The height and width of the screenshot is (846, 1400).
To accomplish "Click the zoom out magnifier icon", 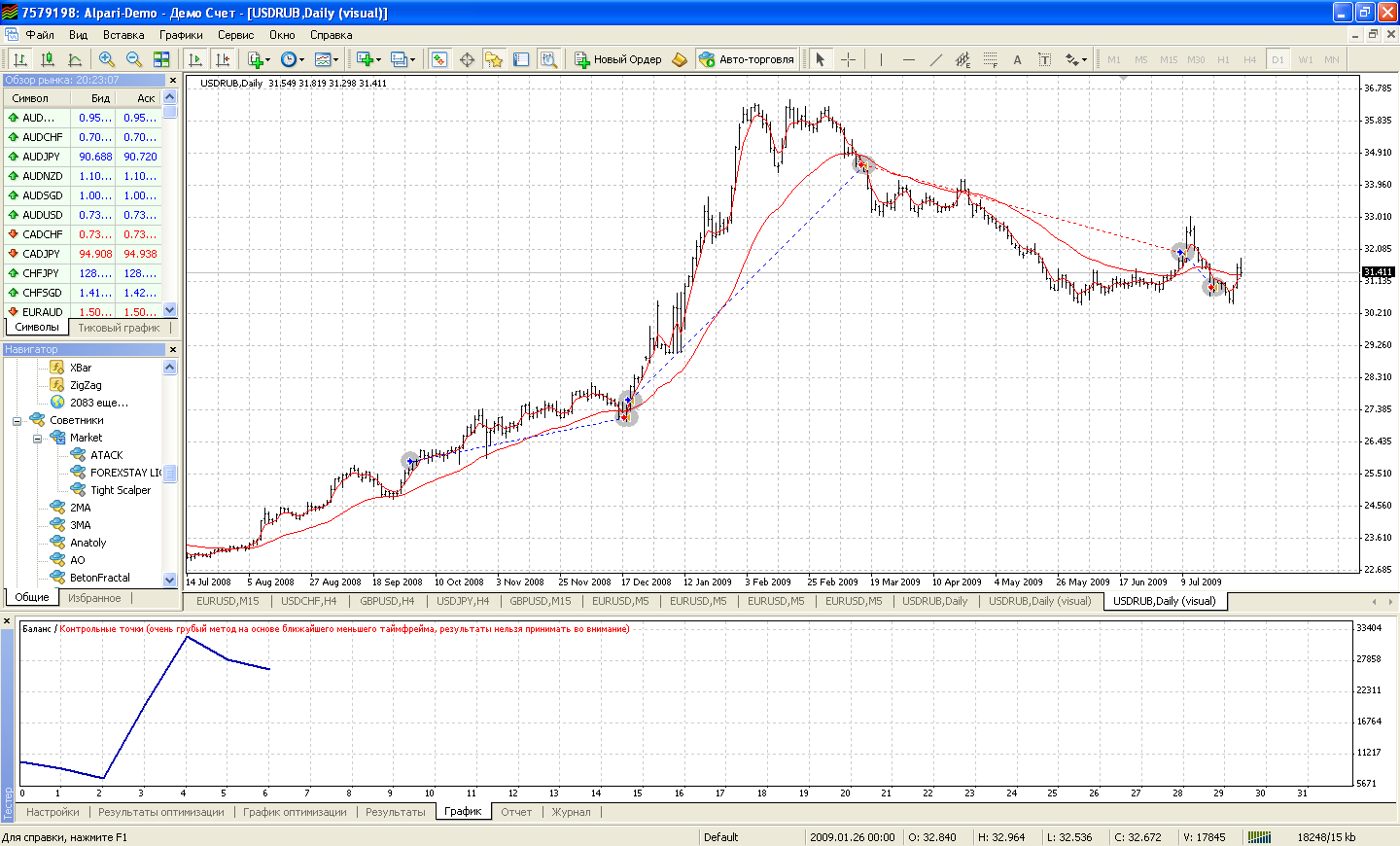I will click(134, 59).
